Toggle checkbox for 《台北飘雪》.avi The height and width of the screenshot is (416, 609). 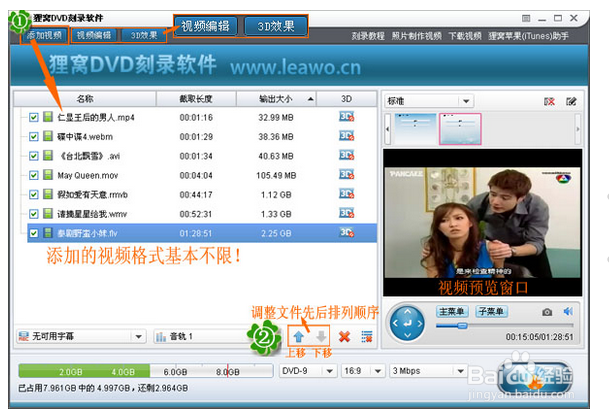click(34, 156)
